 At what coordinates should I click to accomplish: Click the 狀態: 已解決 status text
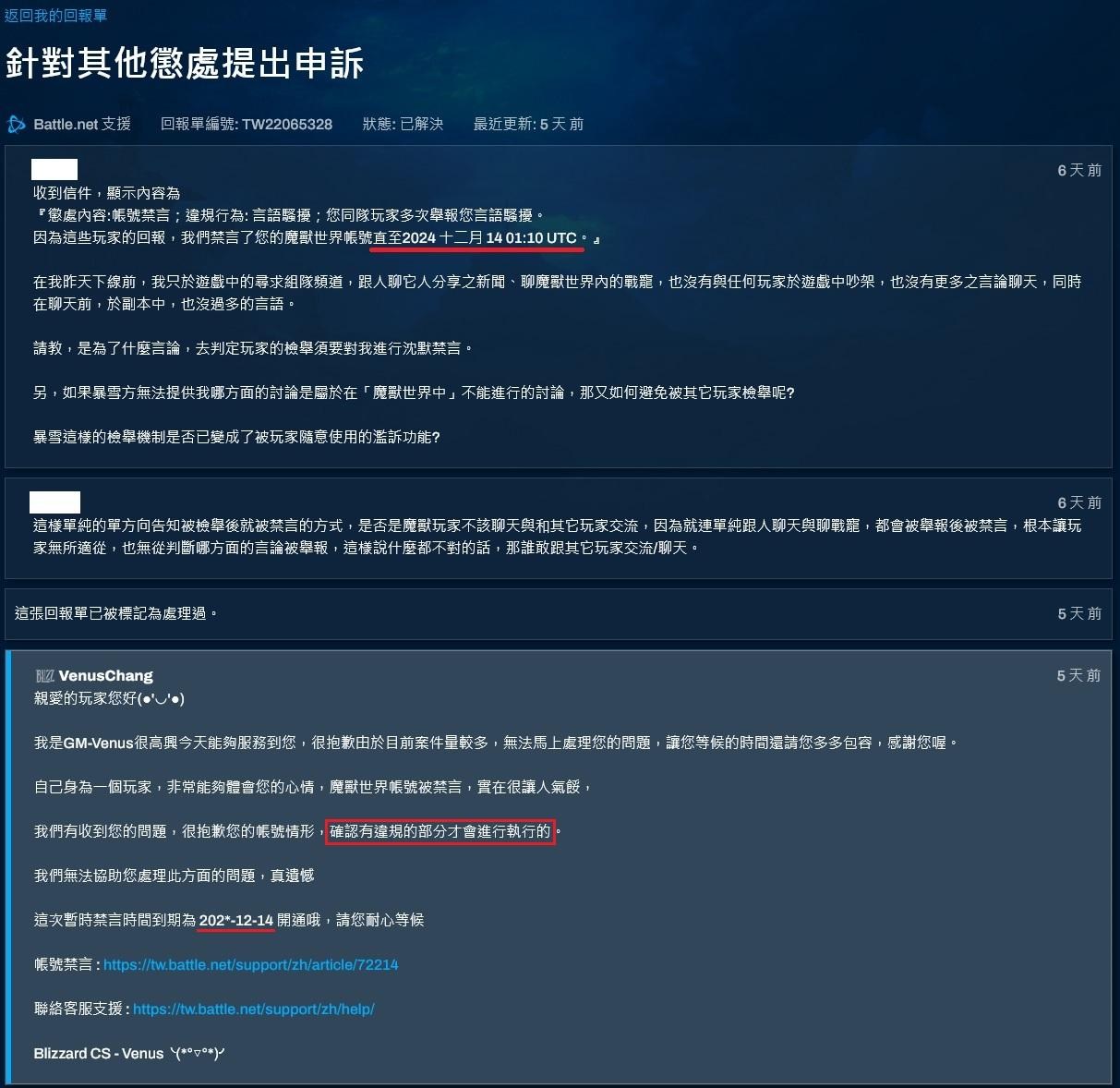(x=403, y=124)
